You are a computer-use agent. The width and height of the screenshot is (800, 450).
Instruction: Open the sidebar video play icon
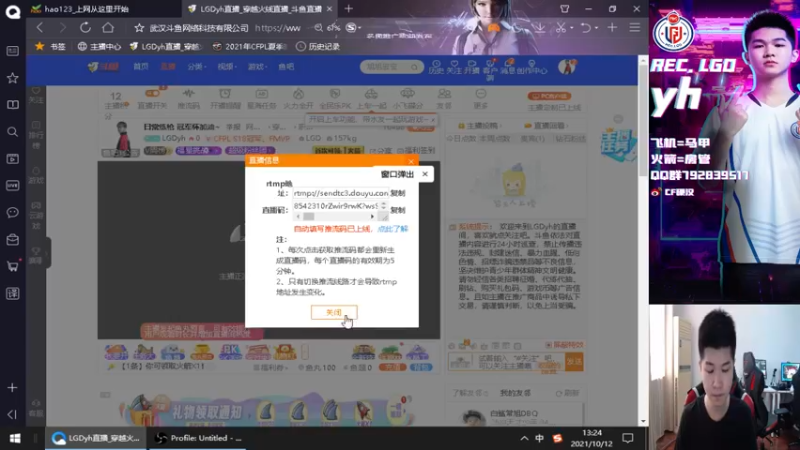click(13, 159)
